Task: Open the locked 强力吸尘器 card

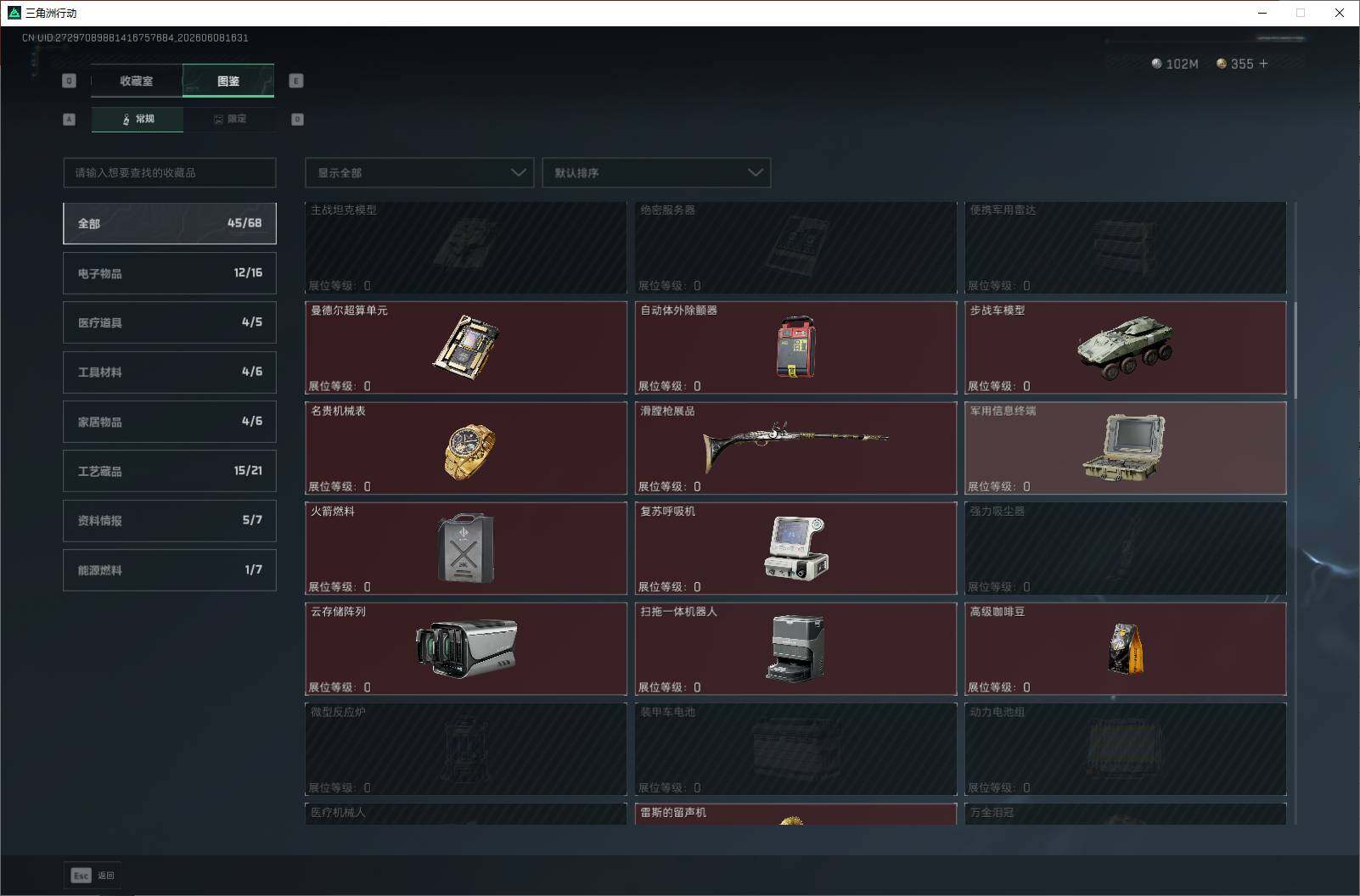Action: (x=1126, y=548)
